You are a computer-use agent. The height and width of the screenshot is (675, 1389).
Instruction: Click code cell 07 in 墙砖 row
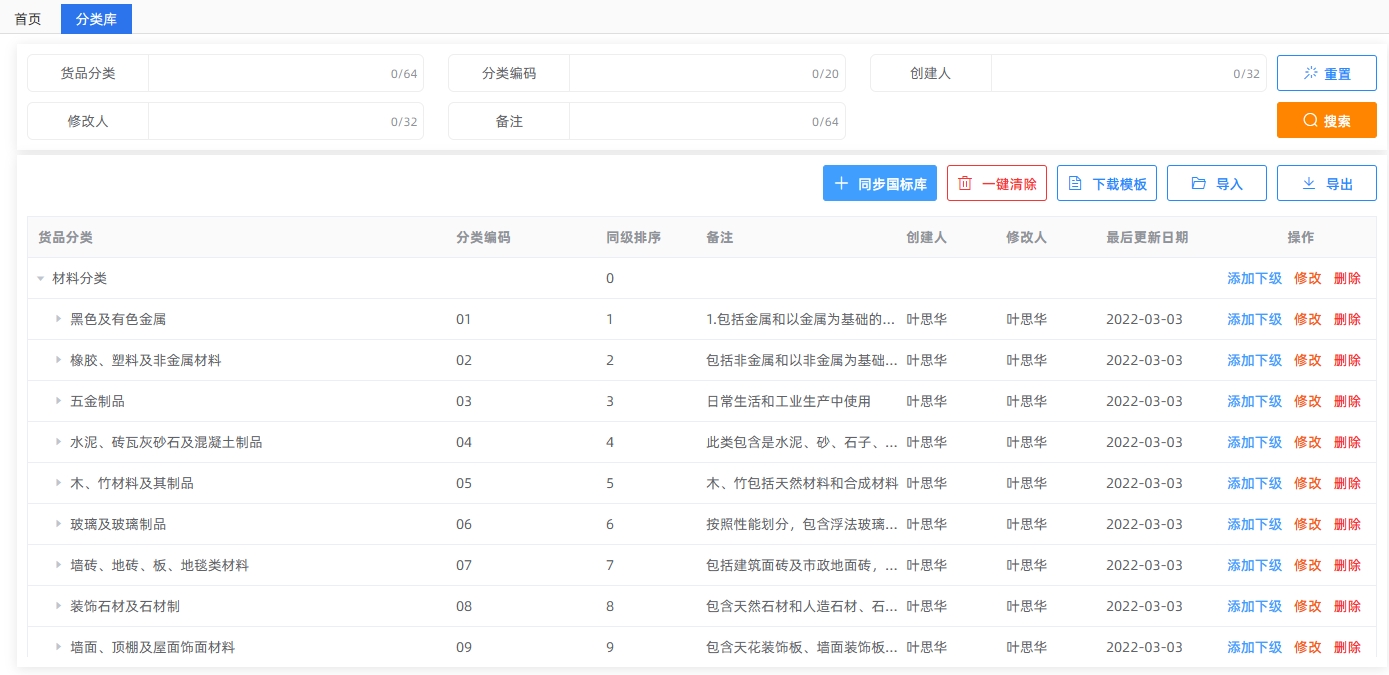point(464,566)
